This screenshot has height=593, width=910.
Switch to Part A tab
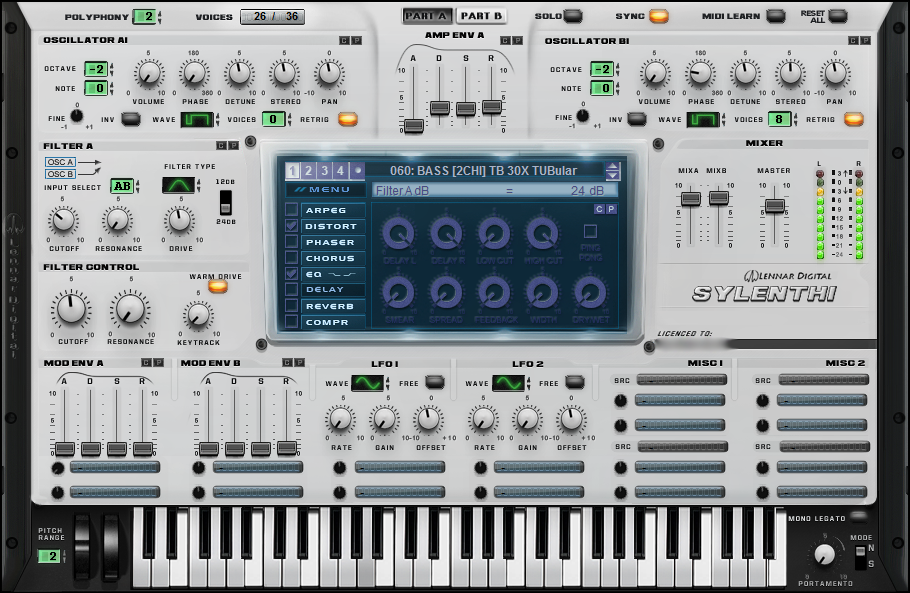tap(427, 16)
